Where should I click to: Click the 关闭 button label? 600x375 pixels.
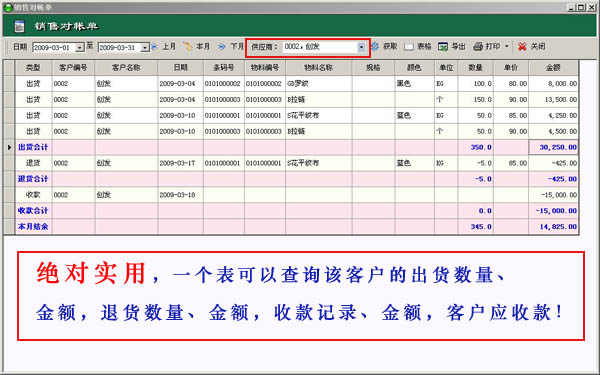tap(538, 47)
